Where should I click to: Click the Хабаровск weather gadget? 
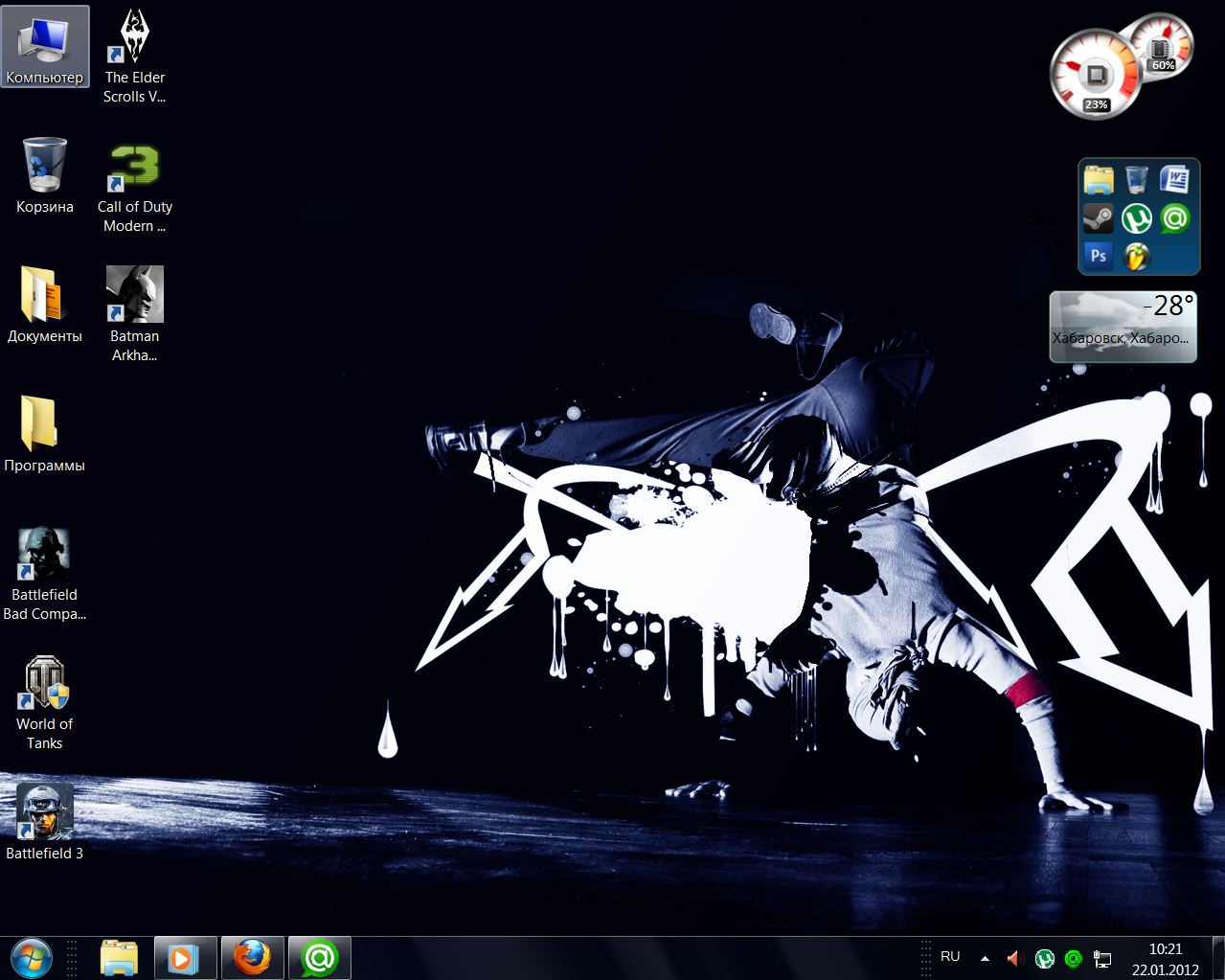pyautogui.click(x=1123, y=327)
